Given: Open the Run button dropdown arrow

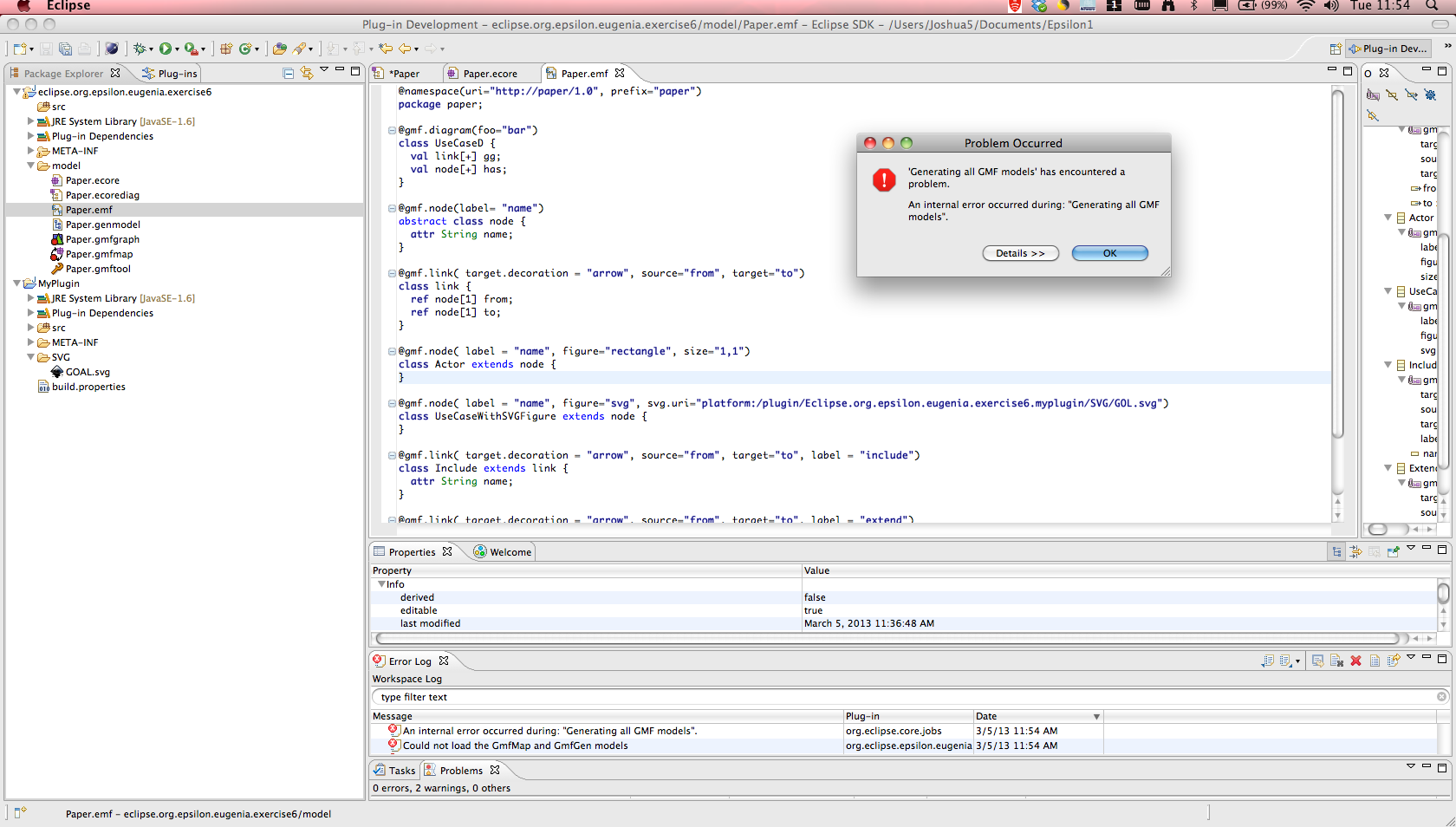Looking at the screenshot, I should pos(177,50).
